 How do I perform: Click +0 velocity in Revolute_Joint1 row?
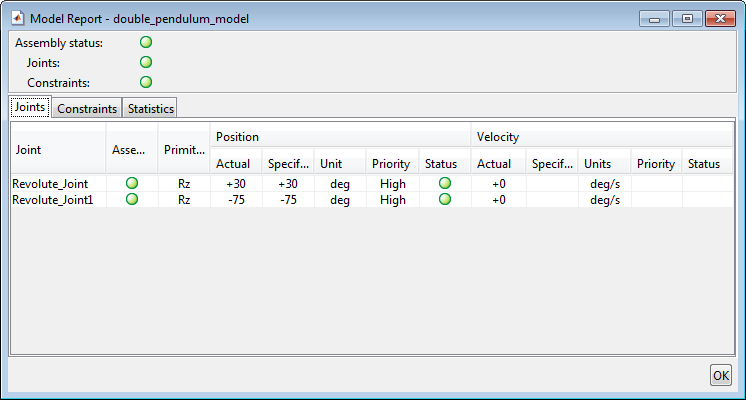[x=499, y=200]
